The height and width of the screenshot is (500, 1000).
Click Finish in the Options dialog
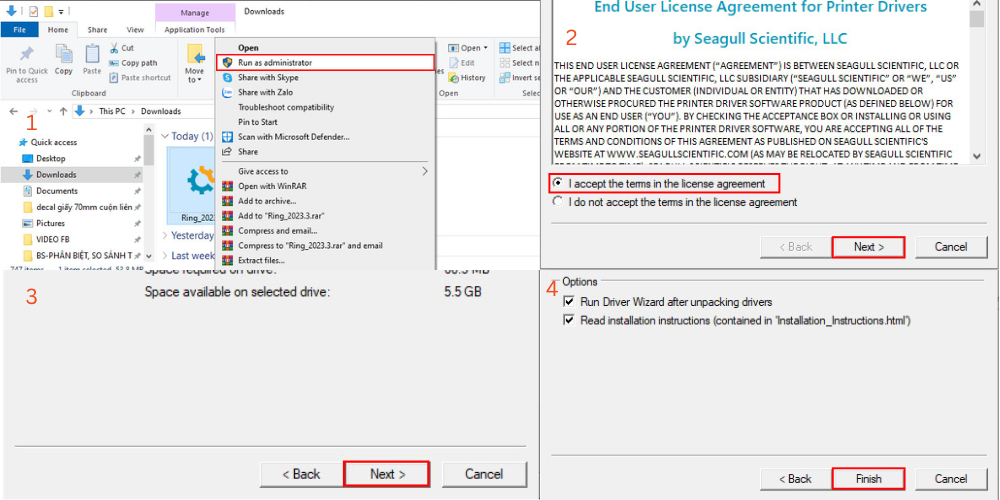(869, 478)
